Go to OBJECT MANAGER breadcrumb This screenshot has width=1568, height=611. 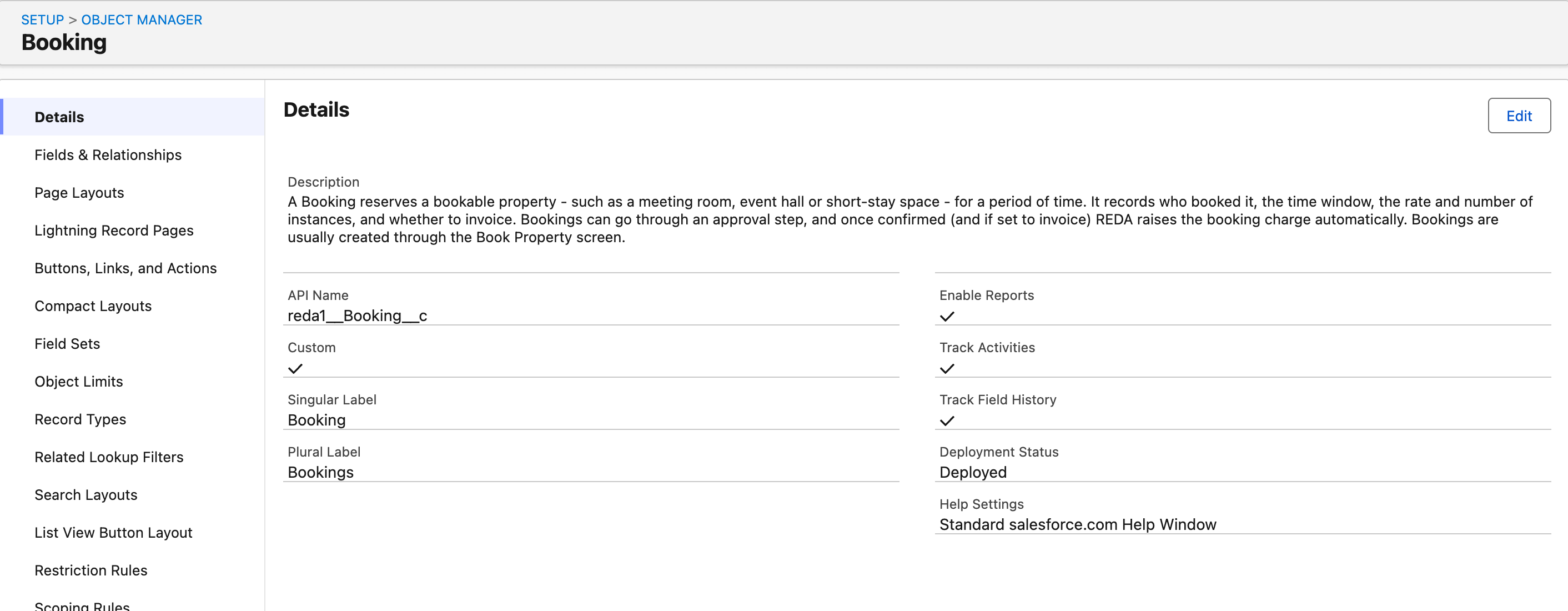click(x=141, y=19)
